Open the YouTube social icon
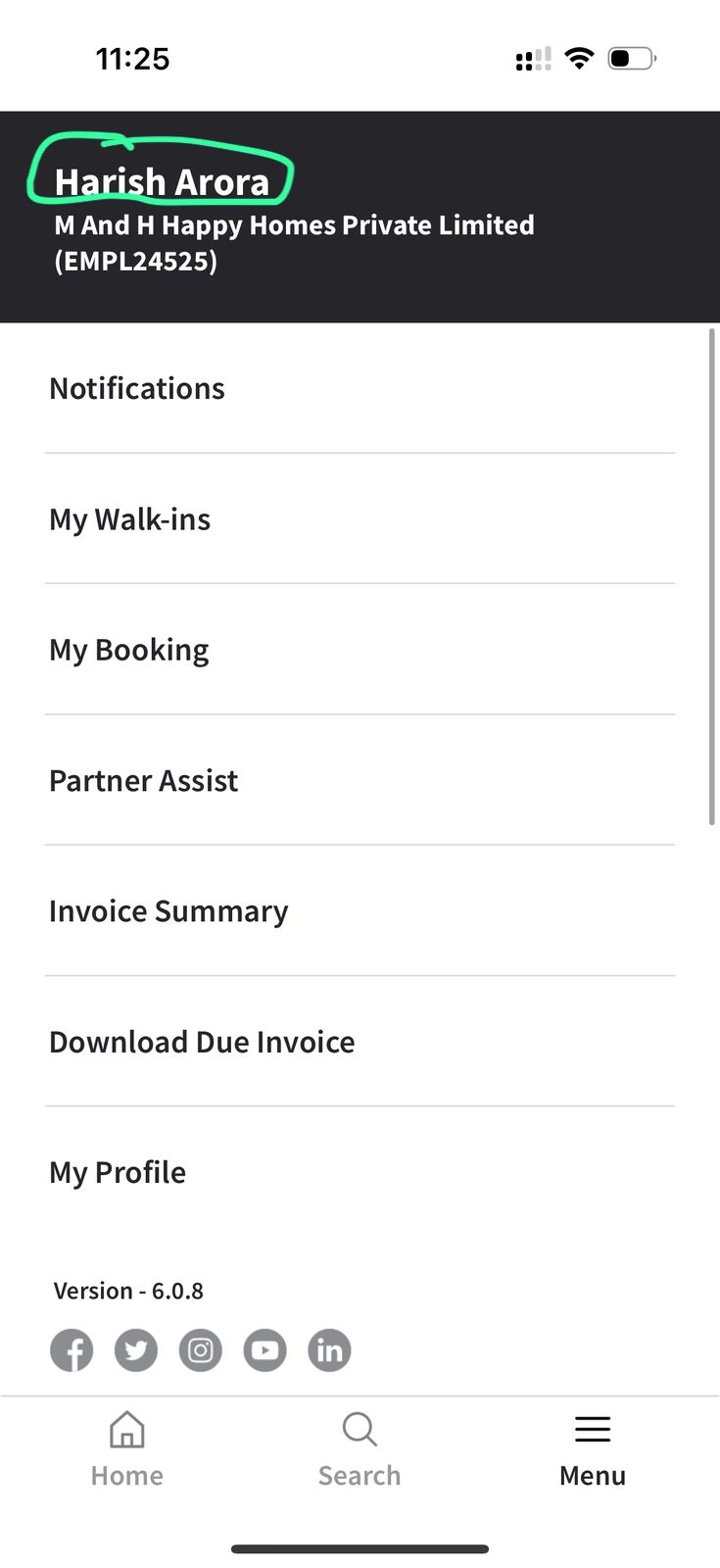 coord(264,1350)
